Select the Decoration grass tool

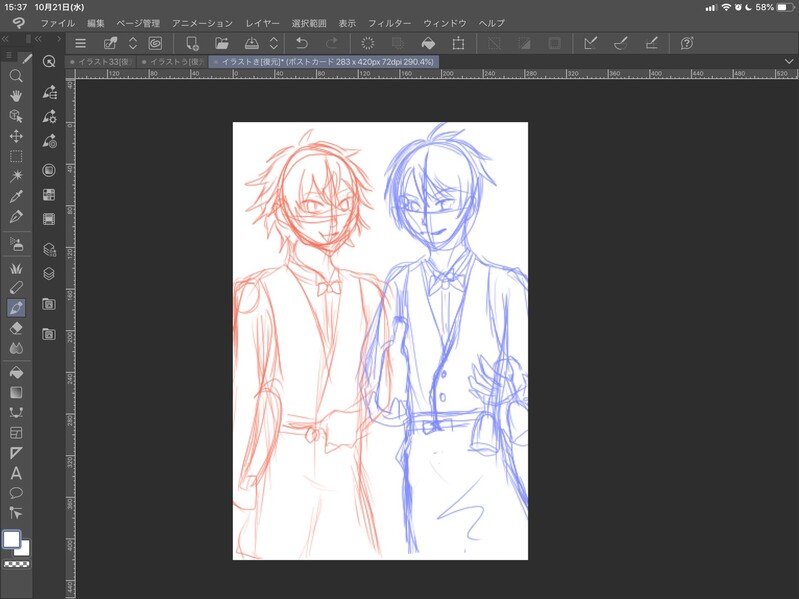(16, 268)
